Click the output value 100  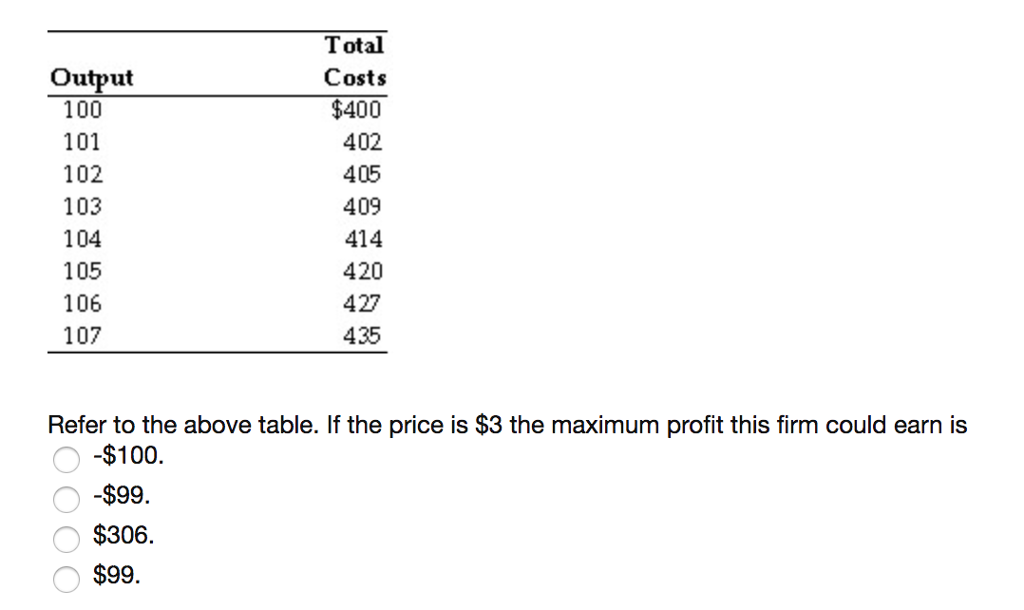tap(84, 110)
